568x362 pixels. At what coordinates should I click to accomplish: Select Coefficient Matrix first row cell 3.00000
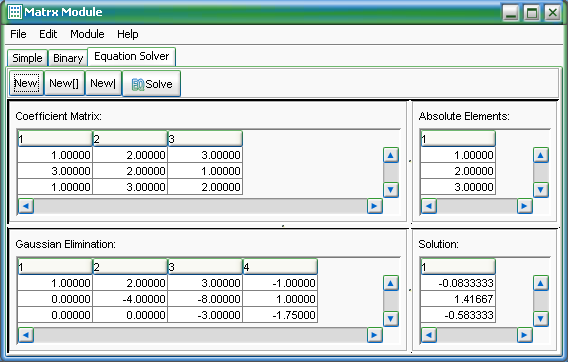(205, 155)
